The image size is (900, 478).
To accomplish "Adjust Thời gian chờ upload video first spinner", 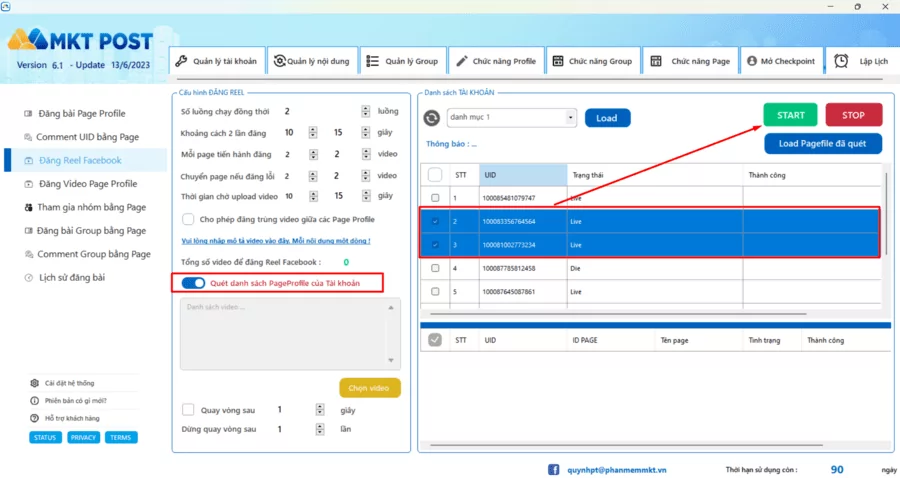I will (313, 196).
